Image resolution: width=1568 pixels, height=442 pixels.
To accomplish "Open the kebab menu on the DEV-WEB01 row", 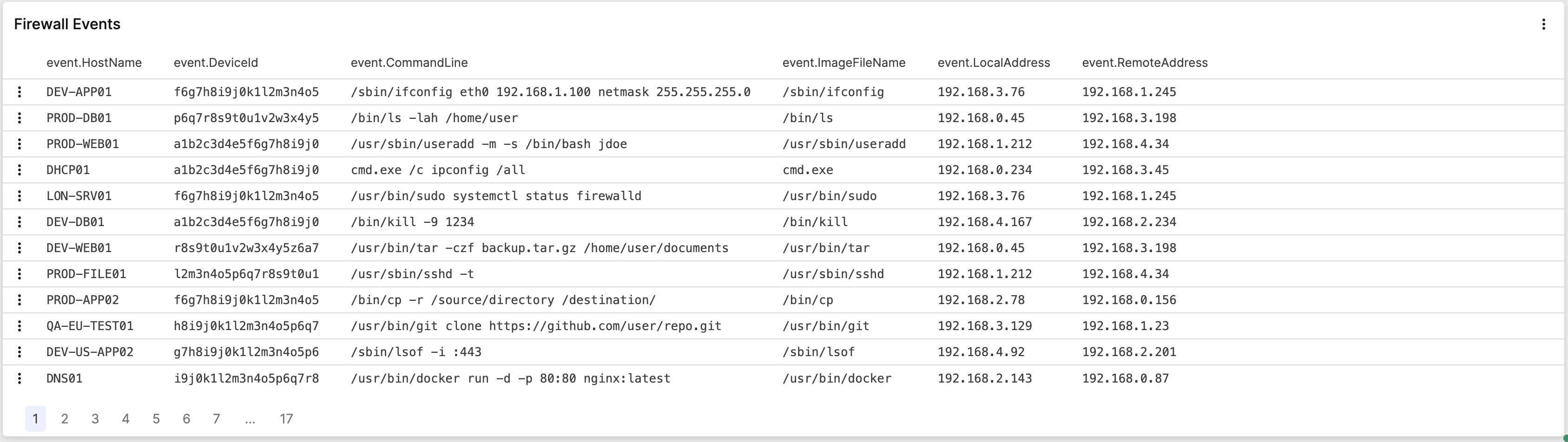I will pos(20,247).
